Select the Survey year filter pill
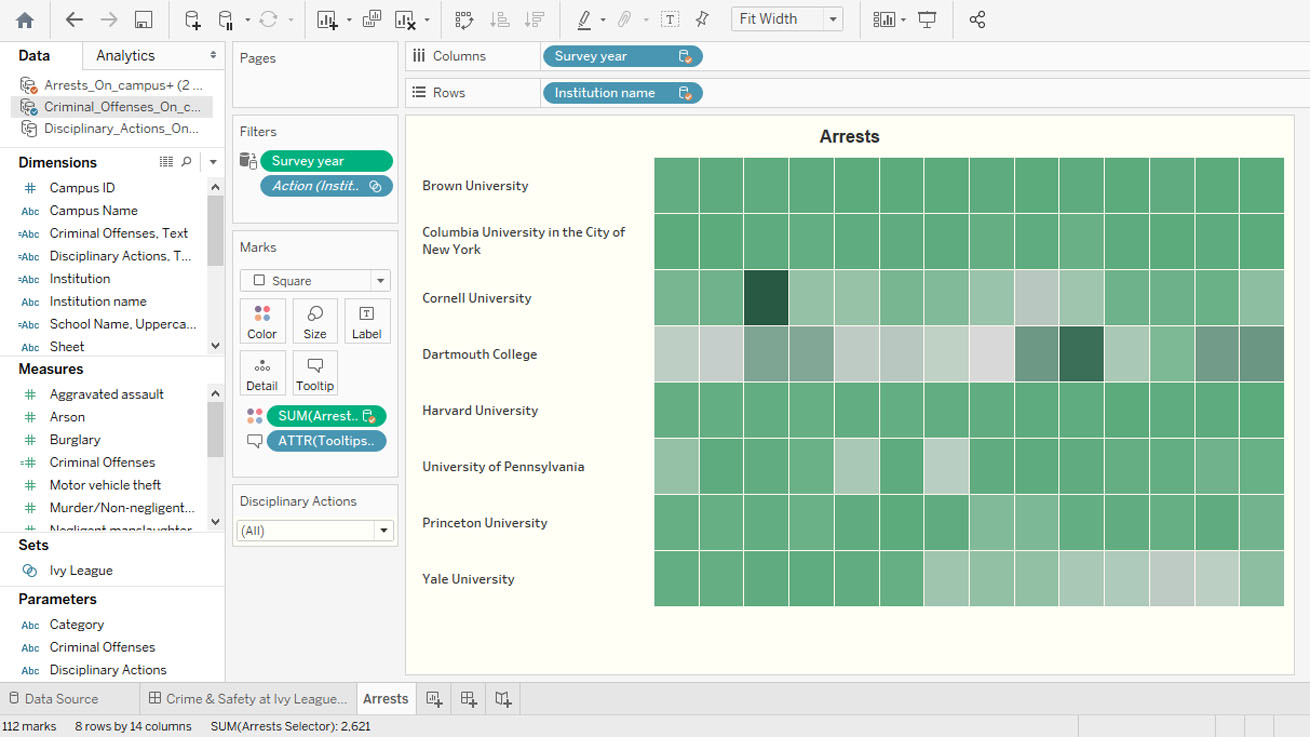The height and width of the screenshot is (737, 1310). 326,161
